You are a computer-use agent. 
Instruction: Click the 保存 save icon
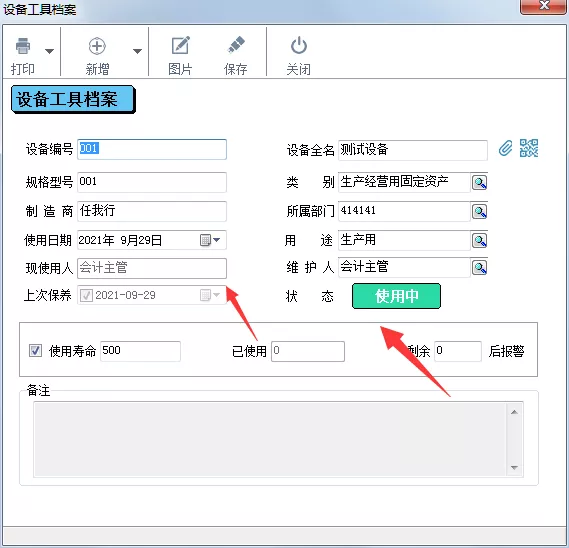(236, 45)
